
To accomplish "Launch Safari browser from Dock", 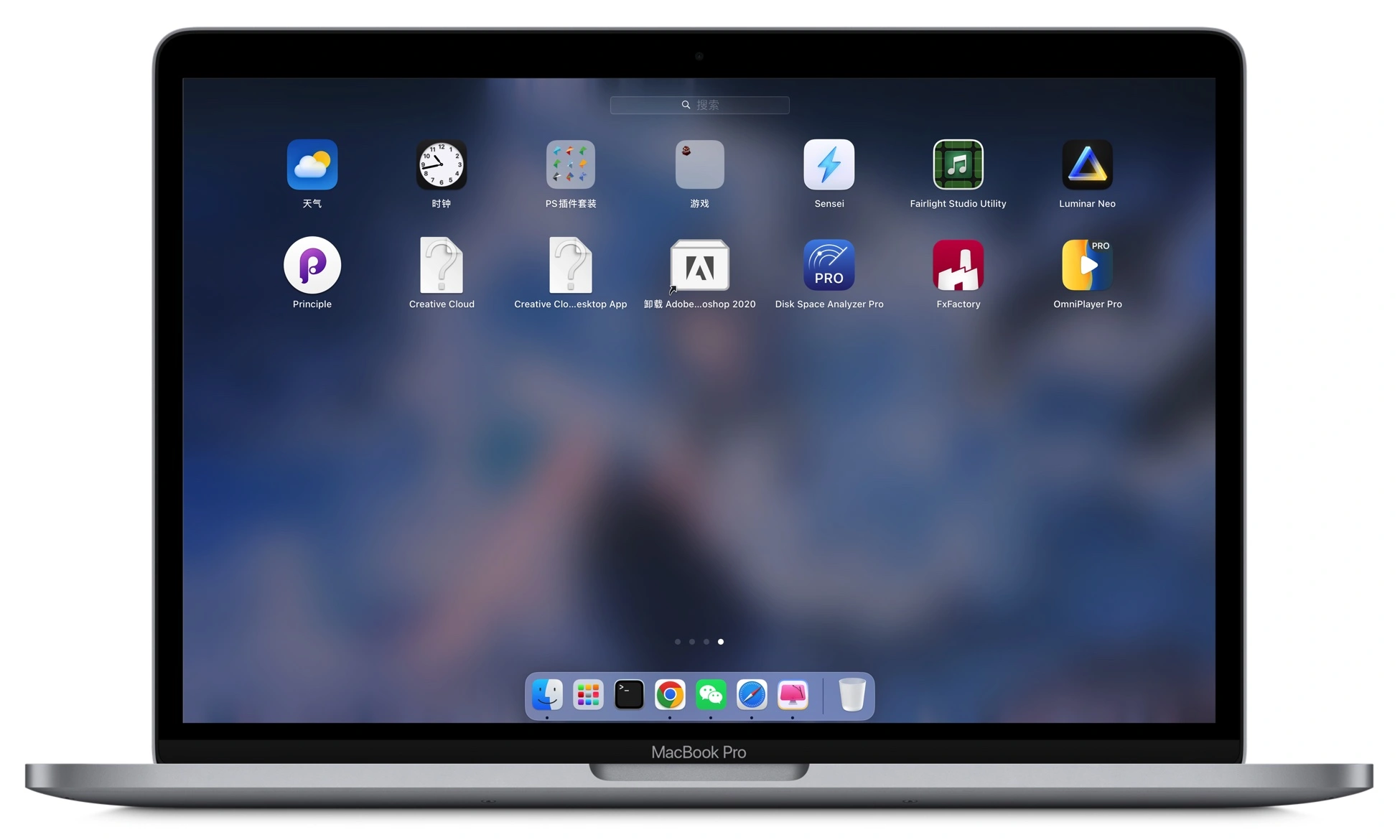I will point(751,696).
